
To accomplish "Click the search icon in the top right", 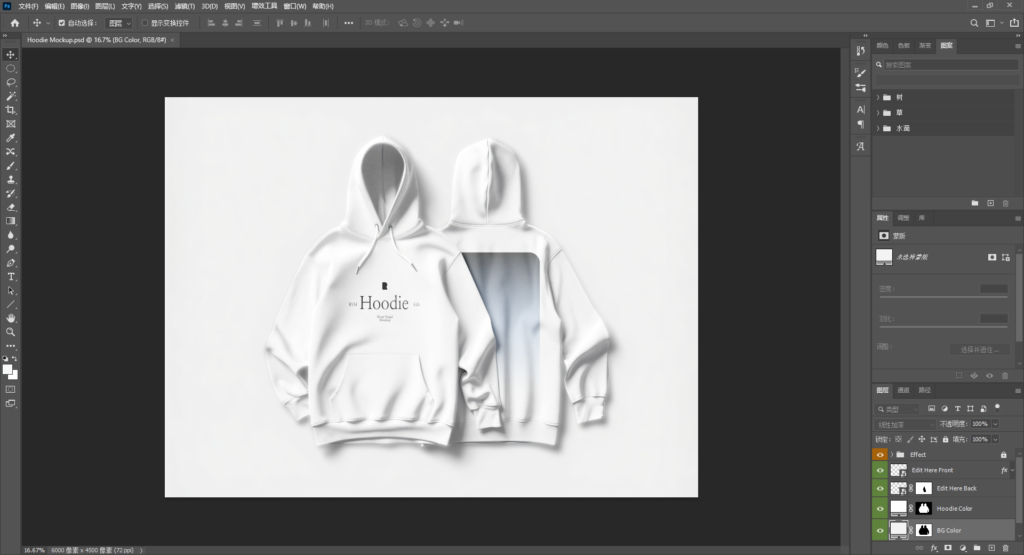I will [974, 23].
